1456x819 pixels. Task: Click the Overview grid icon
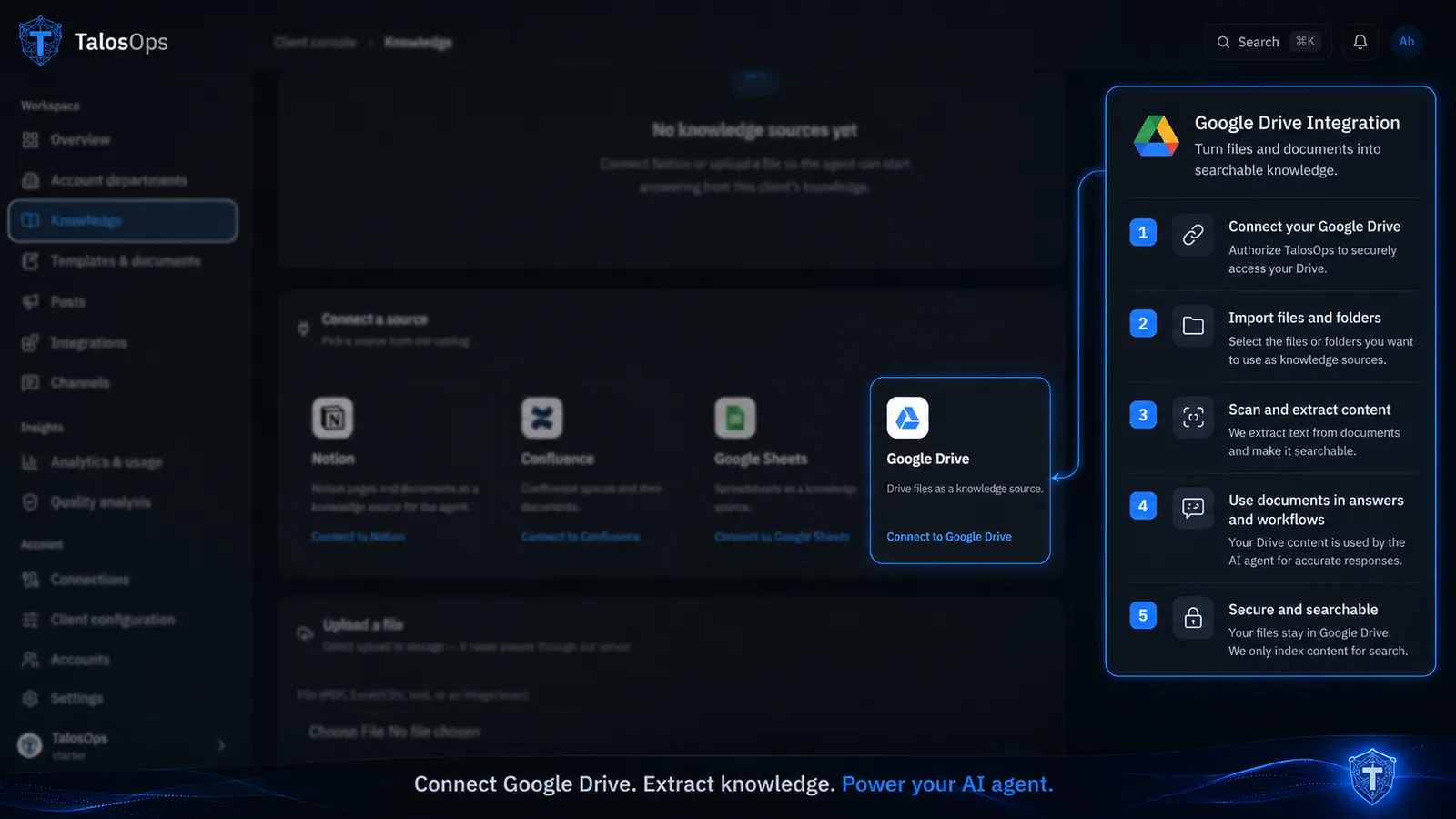(x=31, y=140)
